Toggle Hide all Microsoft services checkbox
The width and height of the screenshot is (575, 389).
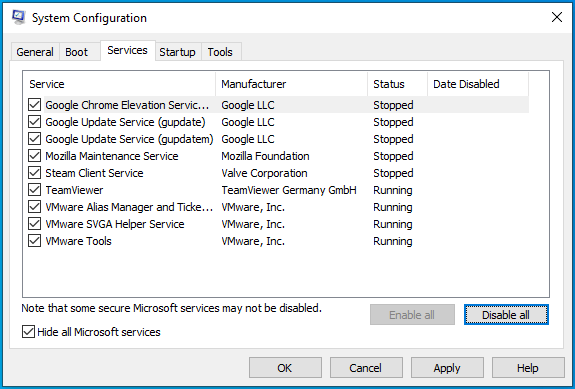click(28, 332)
